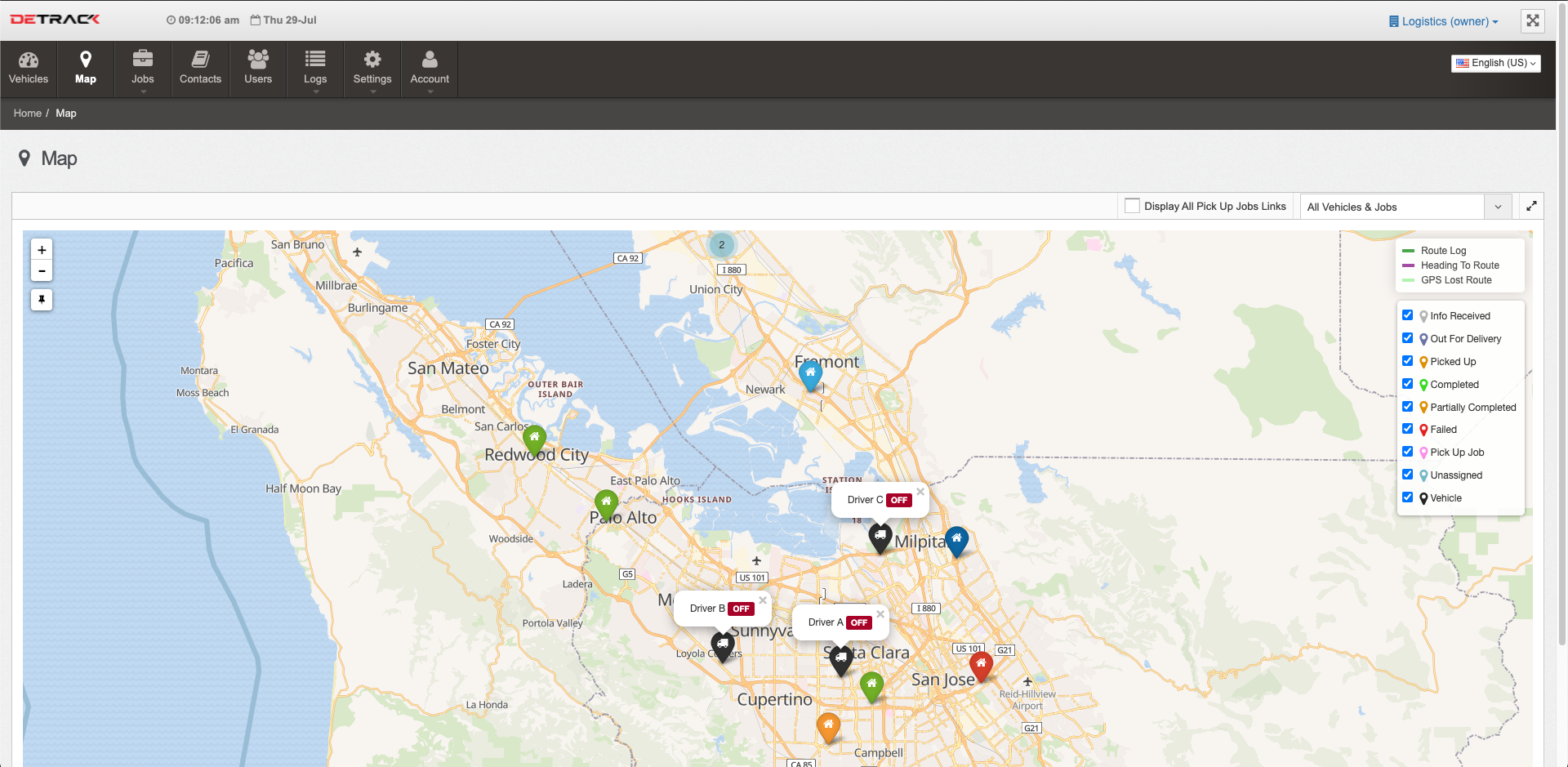This screenshot has width=1568, height=767.
Task: Open the English (US) language selector
Action: tap(1495, 63)
